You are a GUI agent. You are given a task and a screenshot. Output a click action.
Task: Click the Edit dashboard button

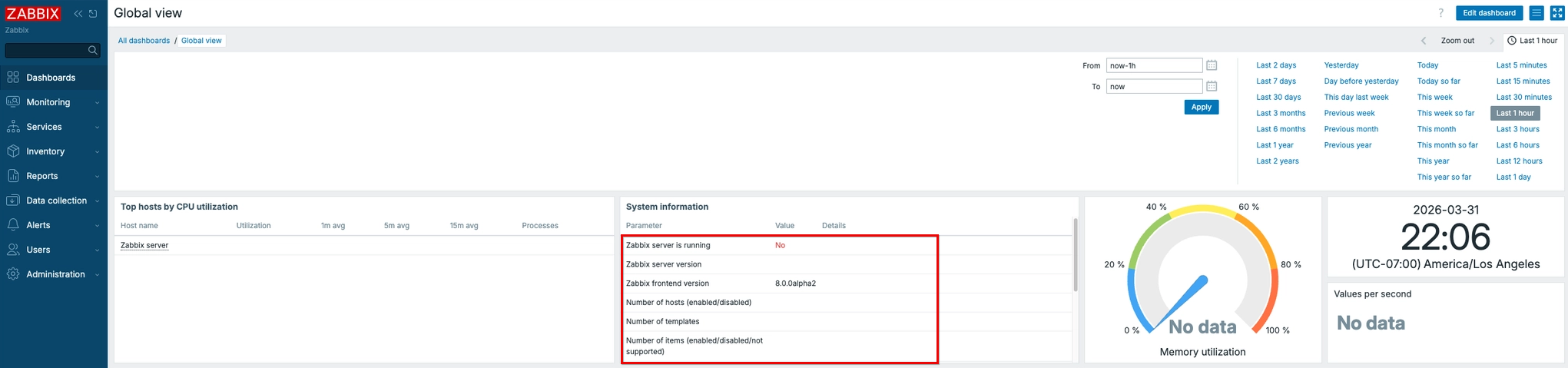click(x=1489, y=13)
